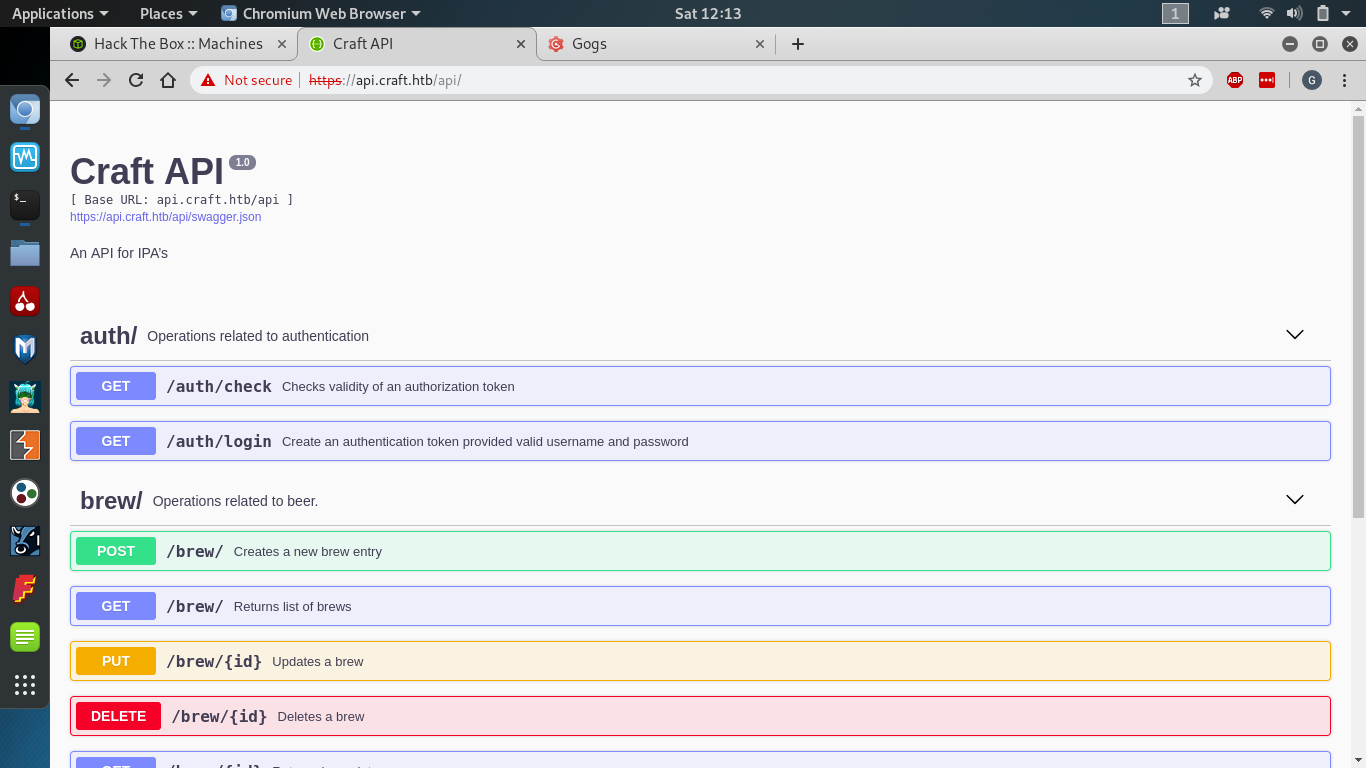Open Metasploit from the sidebar dock
Viewport: 1366px width, 768px height.
click(24, 349)
